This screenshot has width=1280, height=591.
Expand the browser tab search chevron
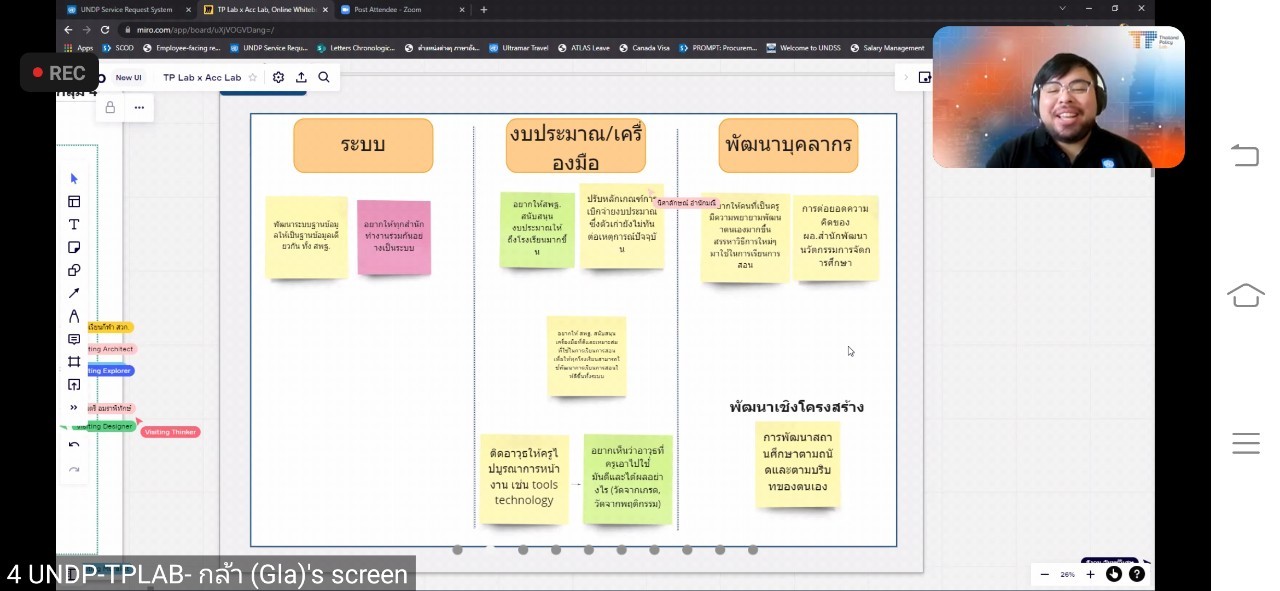point(1062,9)
